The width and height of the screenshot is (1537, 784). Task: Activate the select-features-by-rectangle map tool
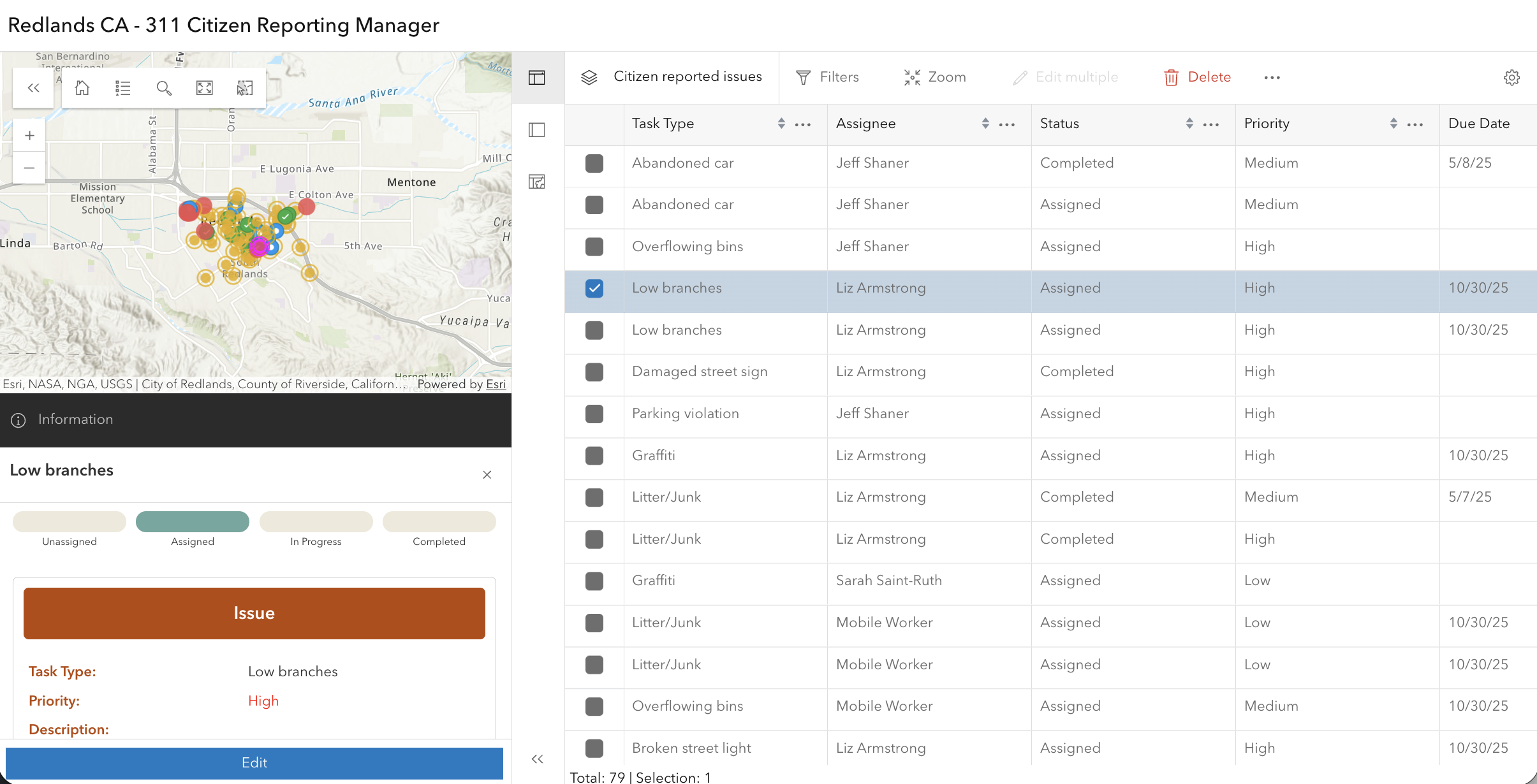(x=245, y=88)
